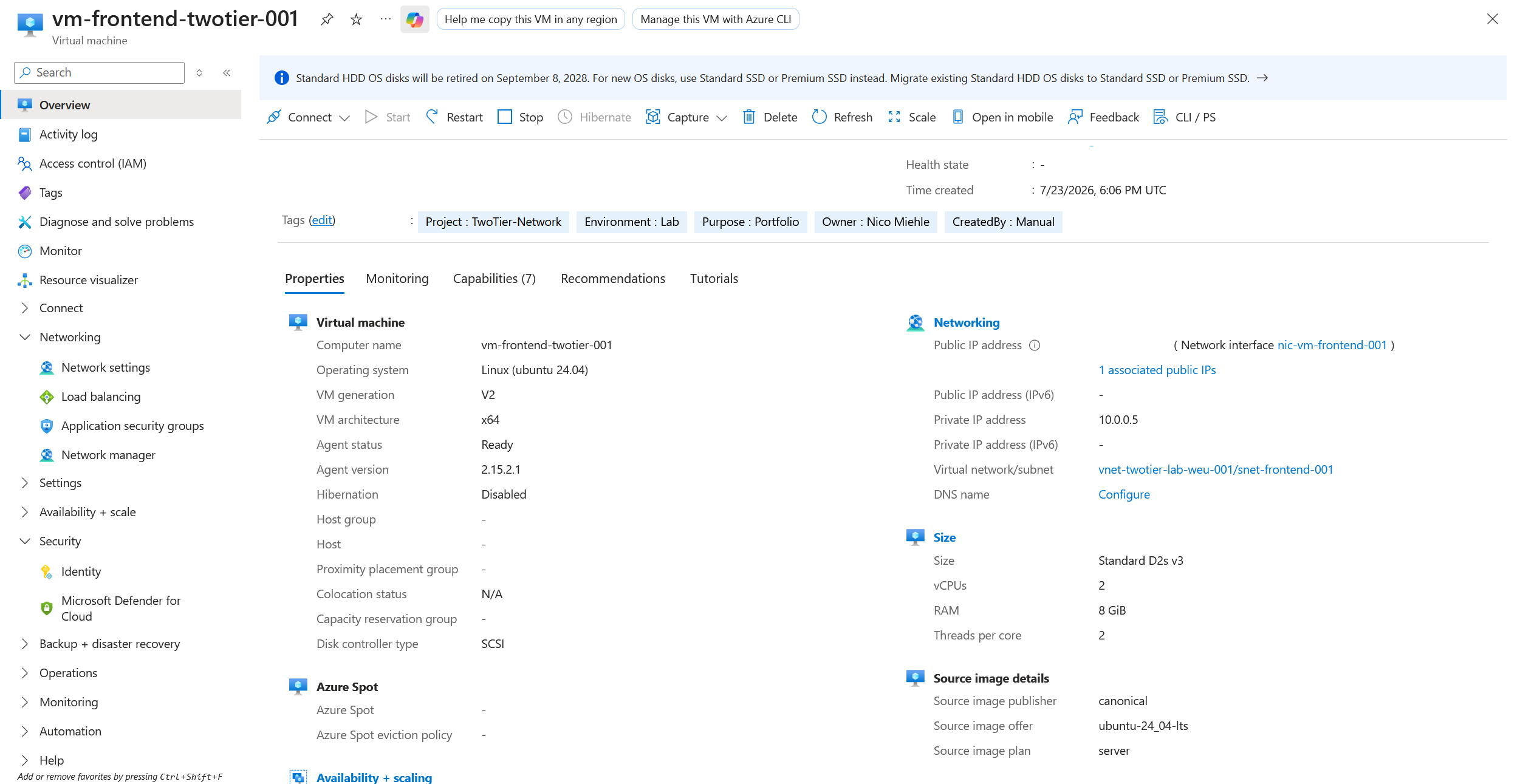1520x784 pixels.
Task: Click the sidebar Search field
Action: tap(100, 73)
